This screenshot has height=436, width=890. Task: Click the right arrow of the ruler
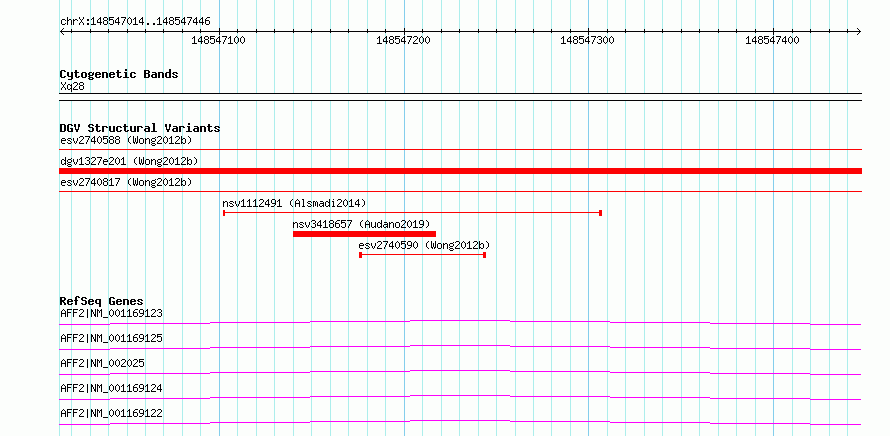[858, 31]
